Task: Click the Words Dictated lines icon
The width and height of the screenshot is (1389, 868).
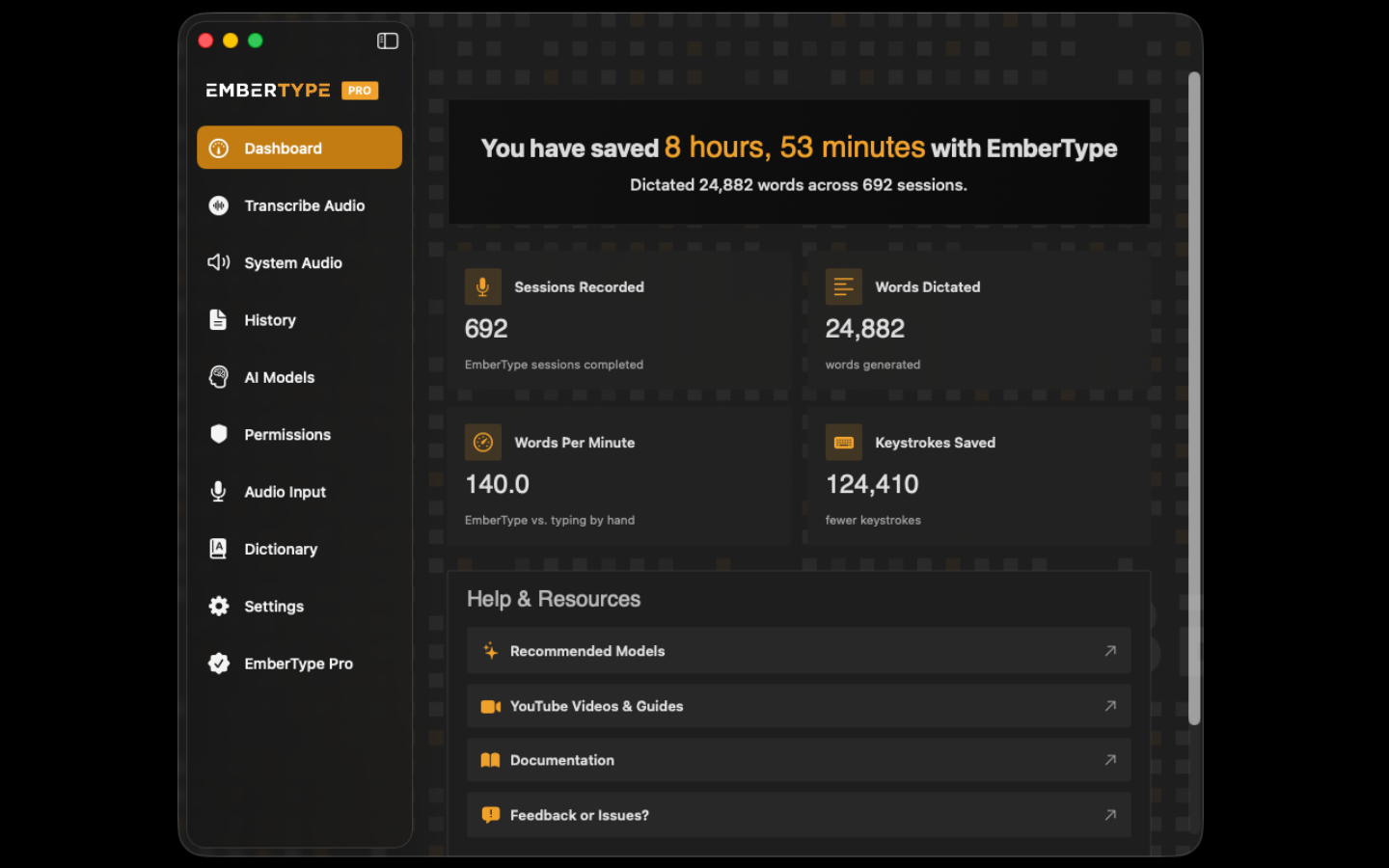Action: (x=843, y=286)
